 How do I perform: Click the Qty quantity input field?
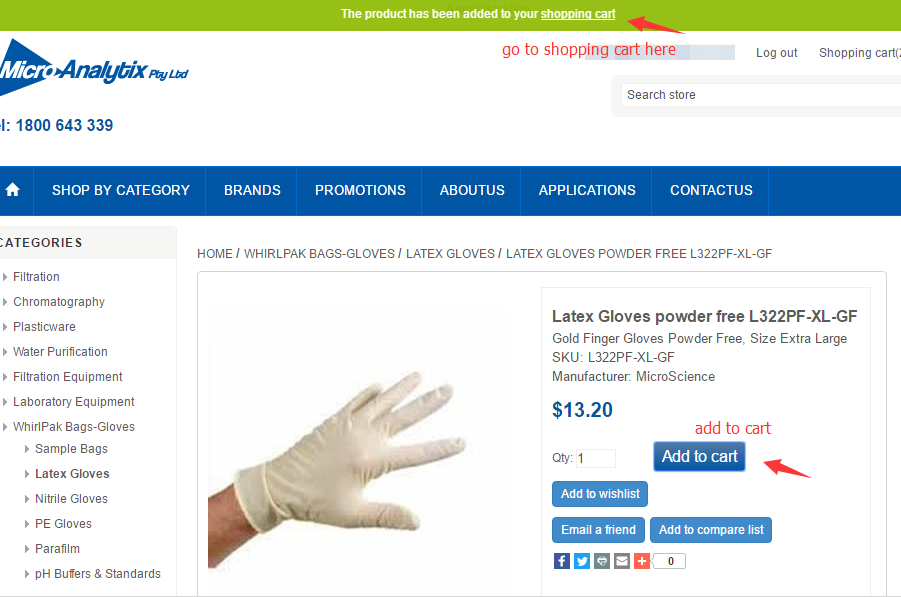(596, 458)
